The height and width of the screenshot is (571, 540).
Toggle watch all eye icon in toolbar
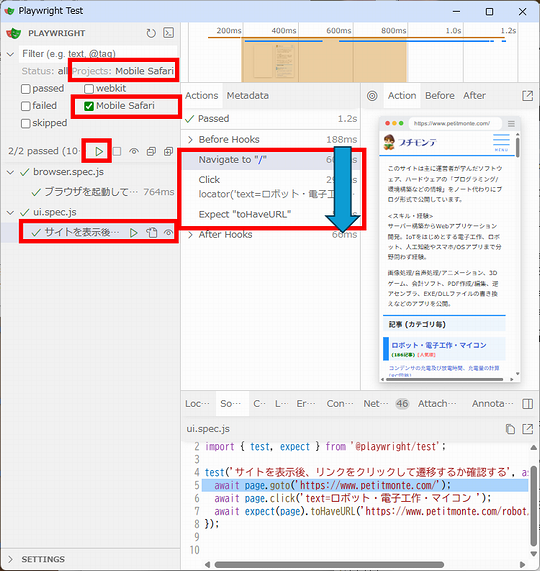point(134,151)
